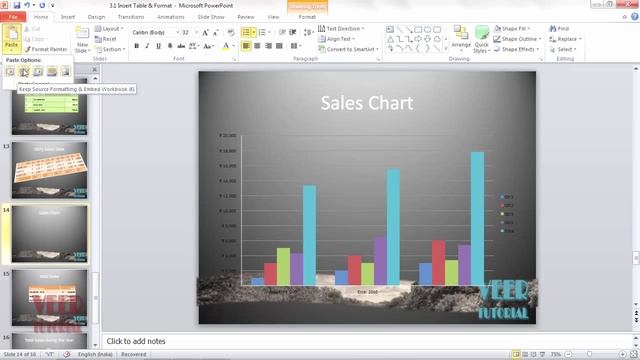The height and width of the screenshot is (360, 640).
Task: Click the Replace button
Action: 565,39
